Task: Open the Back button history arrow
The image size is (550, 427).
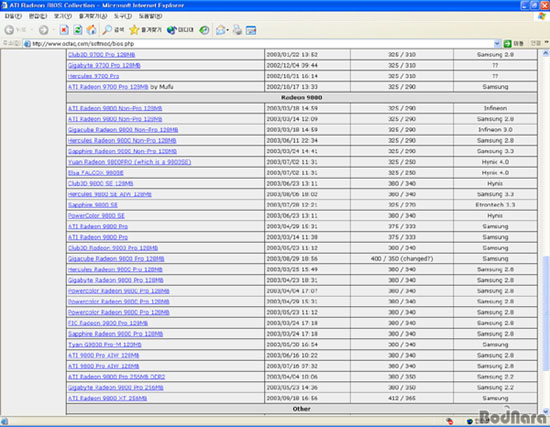Action: point(32,30)
